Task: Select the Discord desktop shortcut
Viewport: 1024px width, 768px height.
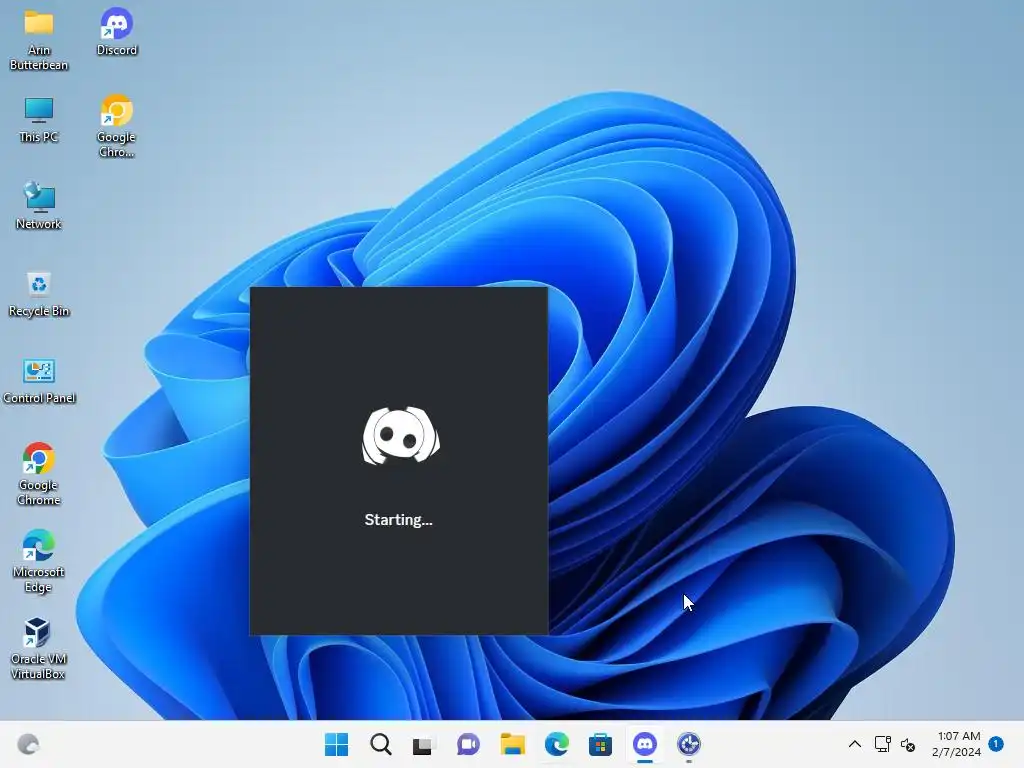Action: tap(117, 33)
